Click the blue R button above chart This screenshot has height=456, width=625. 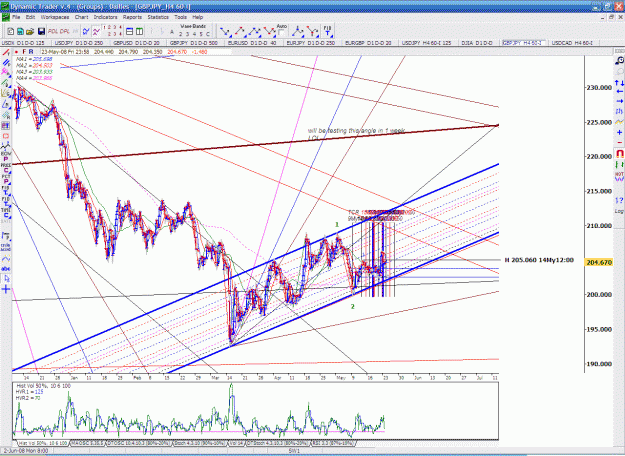pos(31,52)
